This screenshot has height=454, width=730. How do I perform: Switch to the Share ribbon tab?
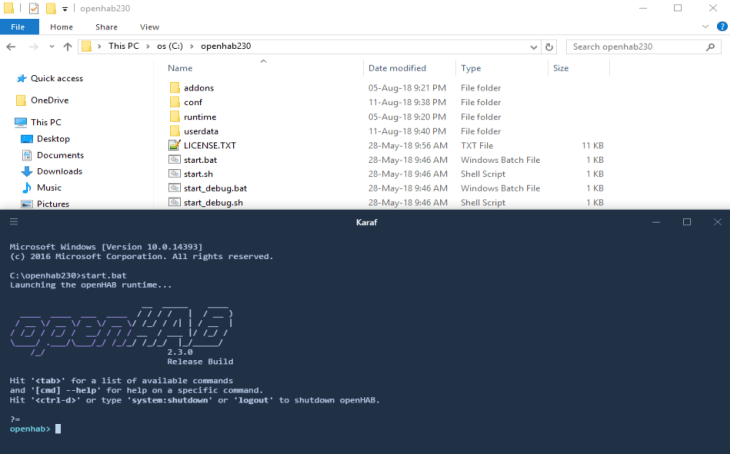[106, 27]
